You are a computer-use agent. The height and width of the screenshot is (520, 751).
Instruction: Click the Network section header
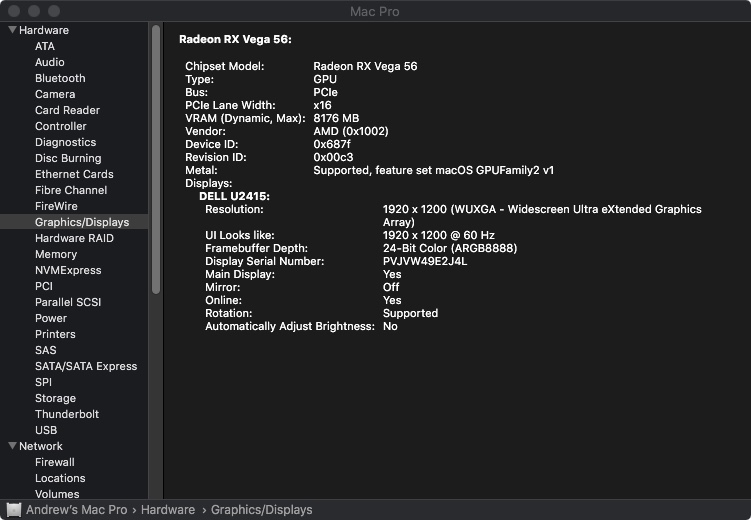(41, 446)
